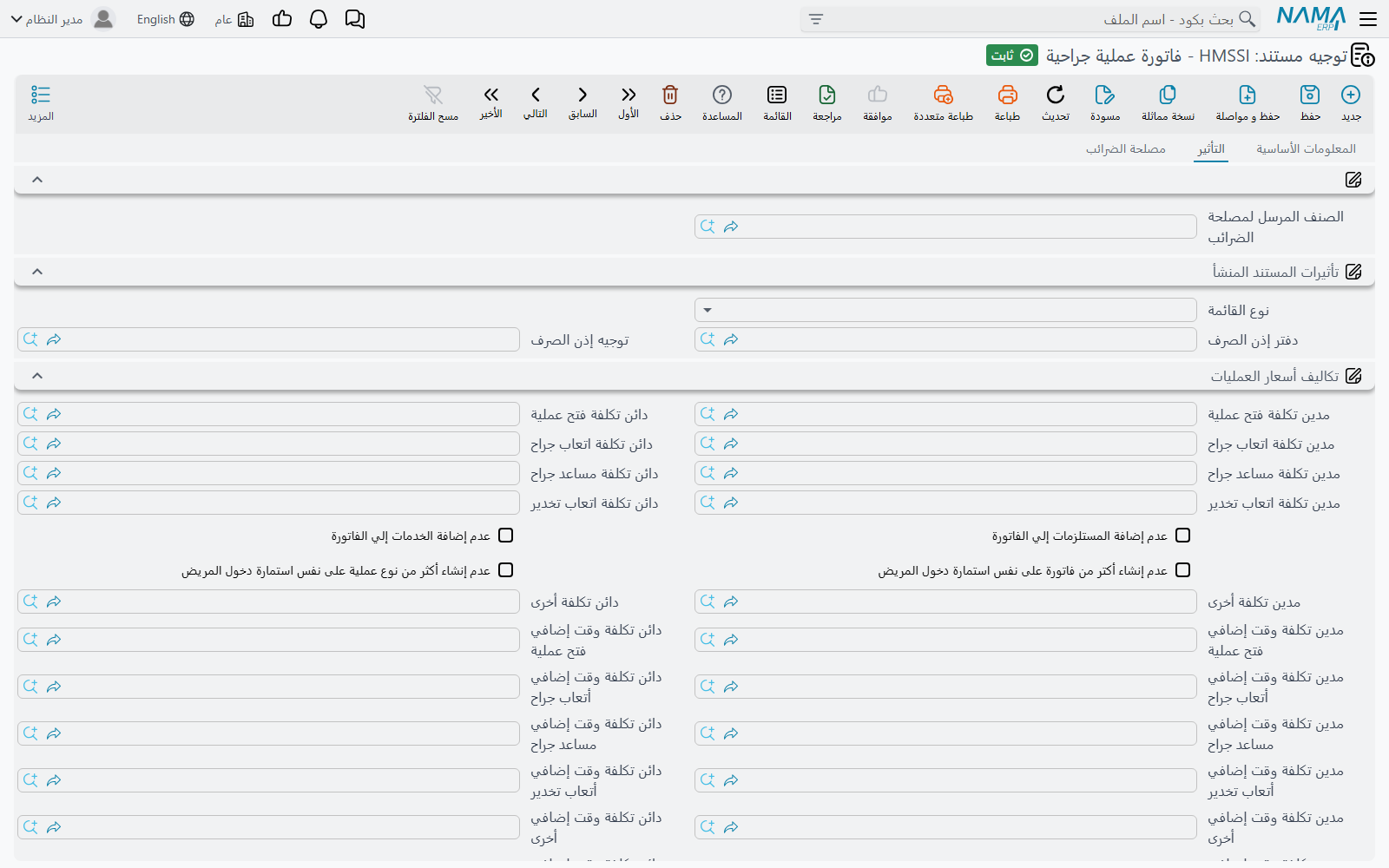Click the حفظ (Save) toolbar icon
1389x868 pixels.
point(1310,95)
